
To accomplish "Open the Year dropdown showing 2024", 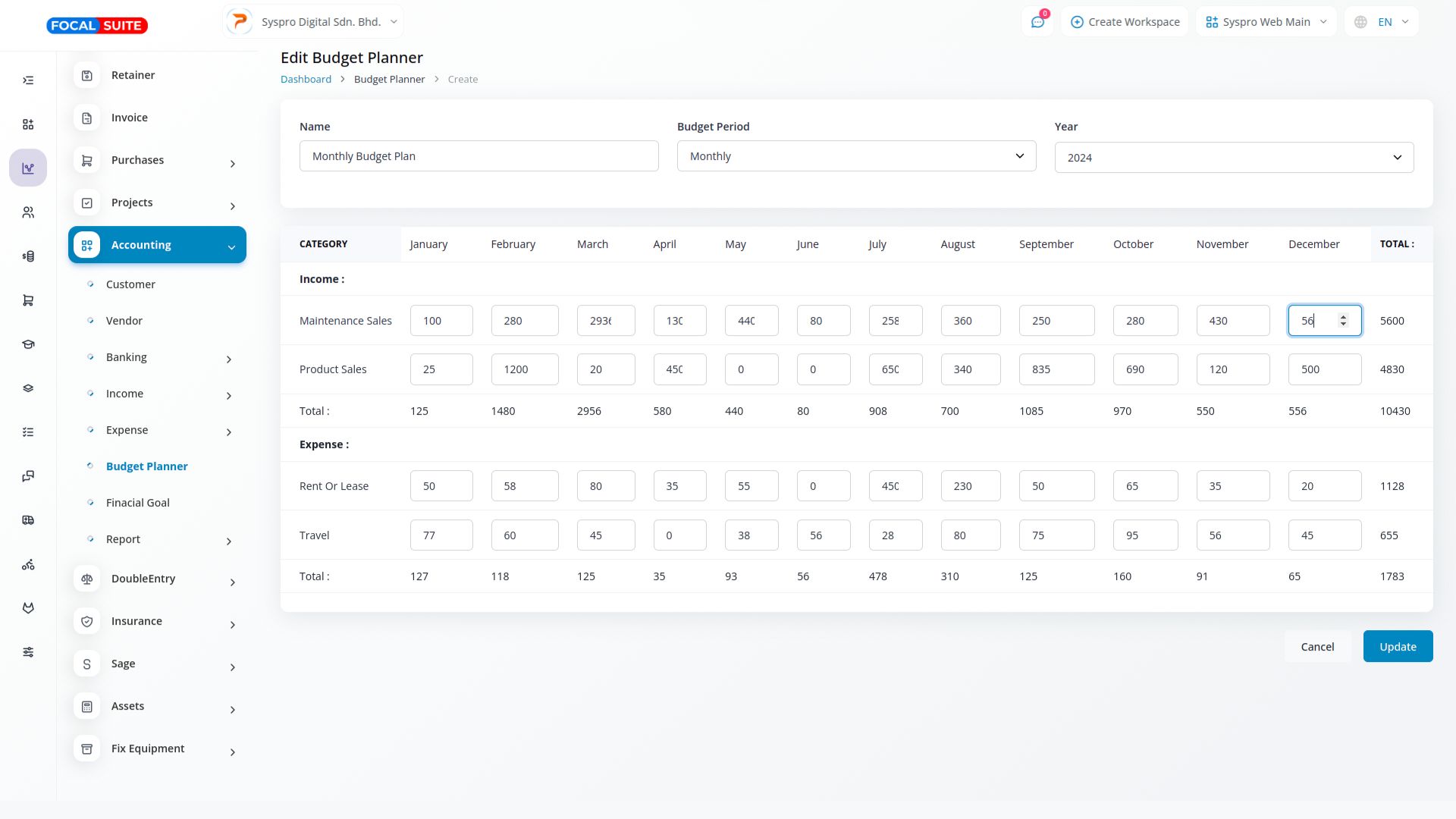I will pos(1234,158).
